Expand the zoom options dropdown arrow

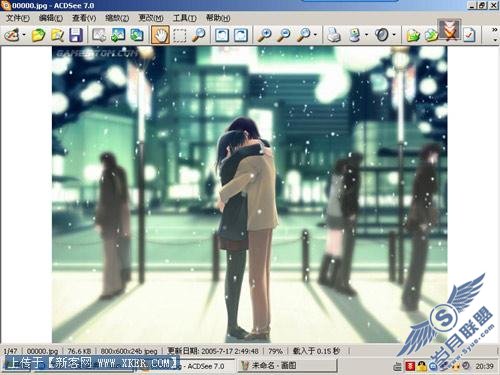315,35
